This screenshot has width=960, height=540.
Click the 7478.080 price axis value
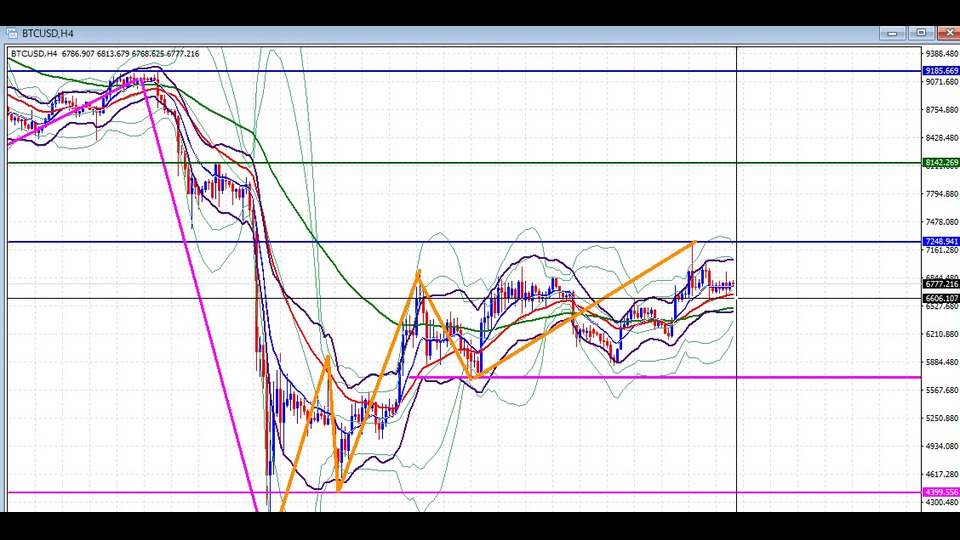coord(942,222)
